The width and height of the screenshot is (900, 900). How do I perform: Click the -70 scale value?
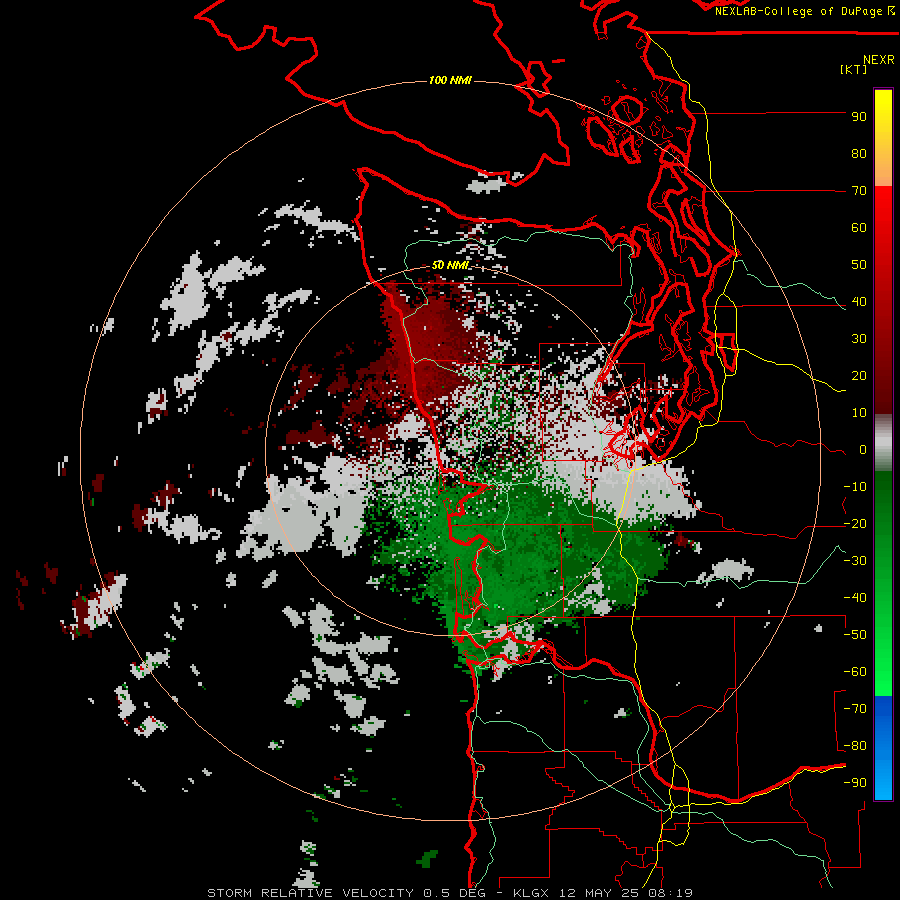tap(855, 709)
